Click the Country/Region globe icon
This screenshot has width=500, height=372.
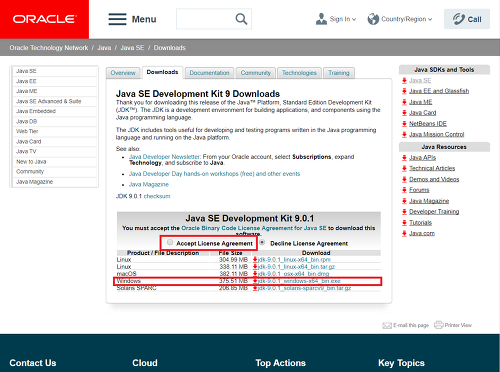coord(373,19)
